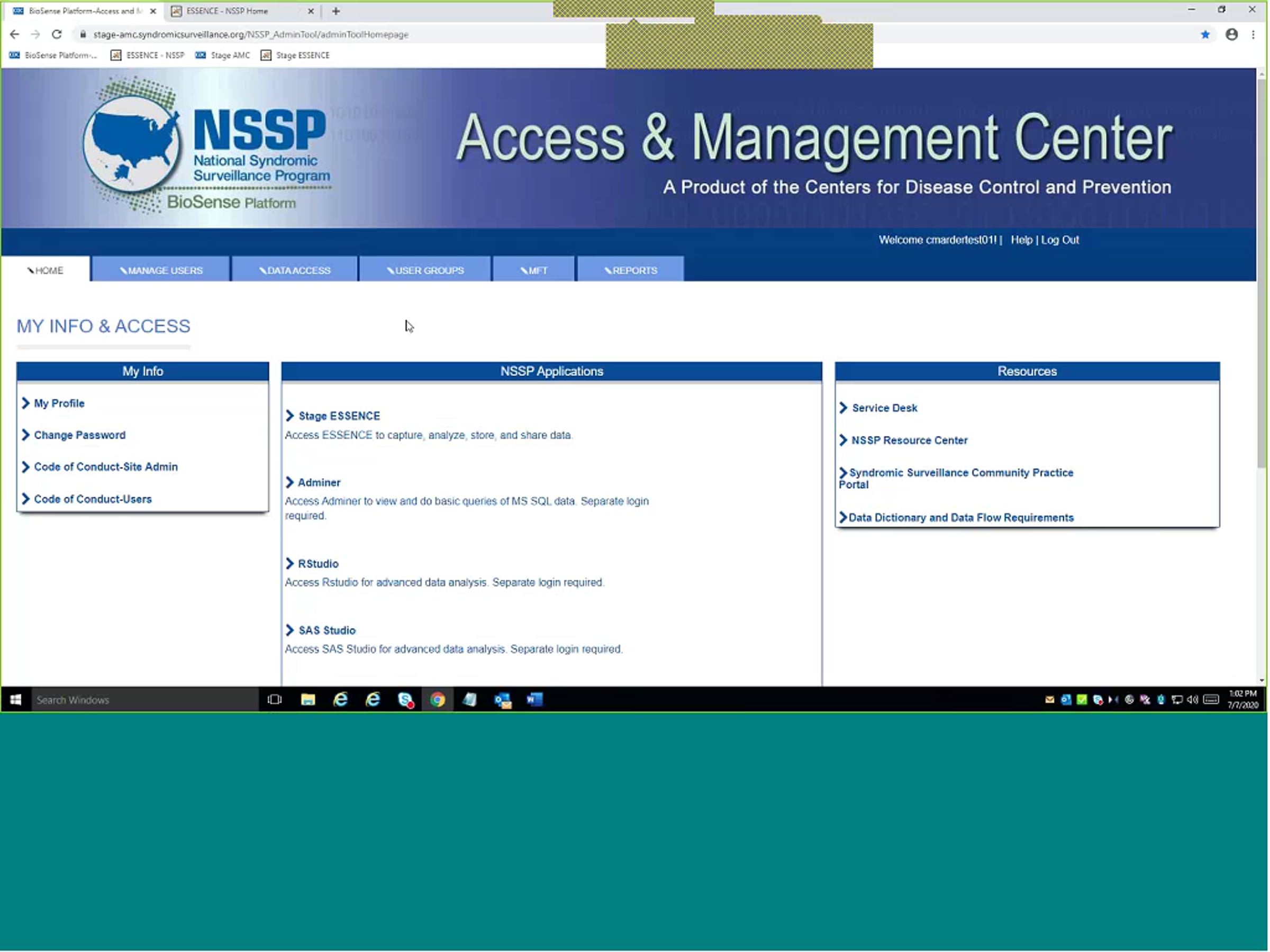Open the Chrome profile account icon

click(x=1231, y=34)
